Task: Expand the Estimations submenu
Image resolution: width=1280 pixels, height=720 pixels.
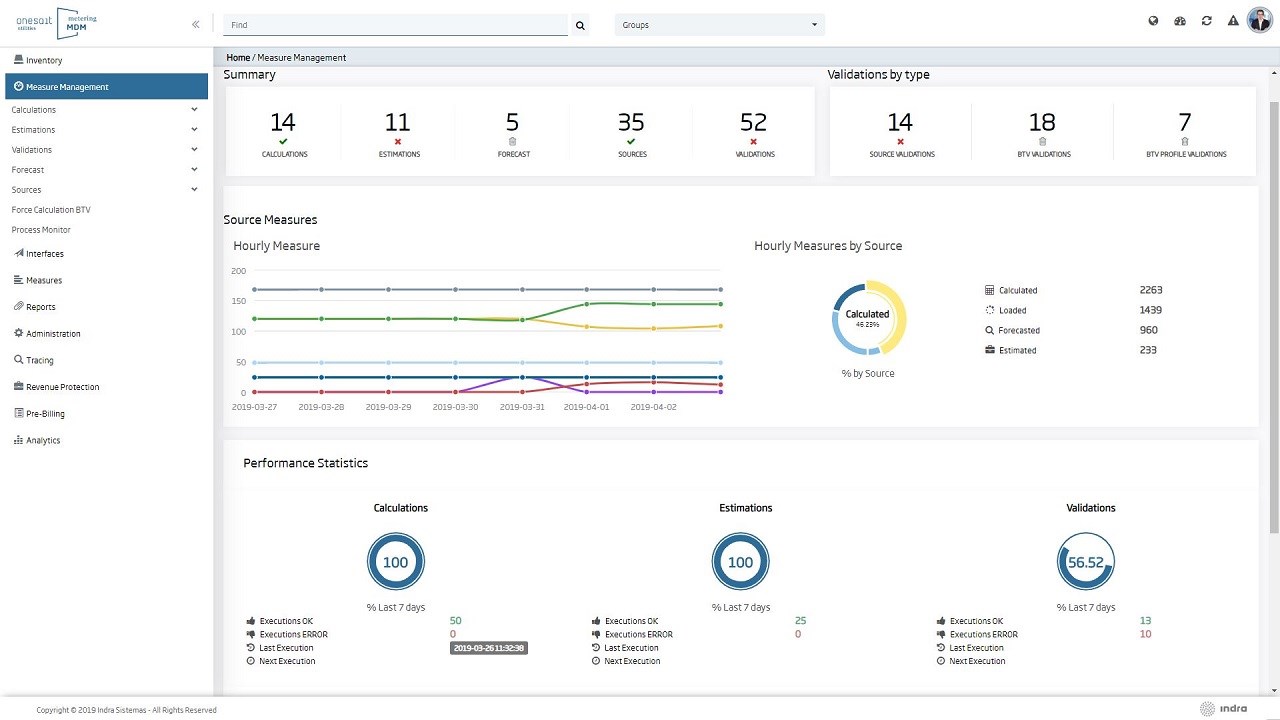Action: tap(105, 130)
